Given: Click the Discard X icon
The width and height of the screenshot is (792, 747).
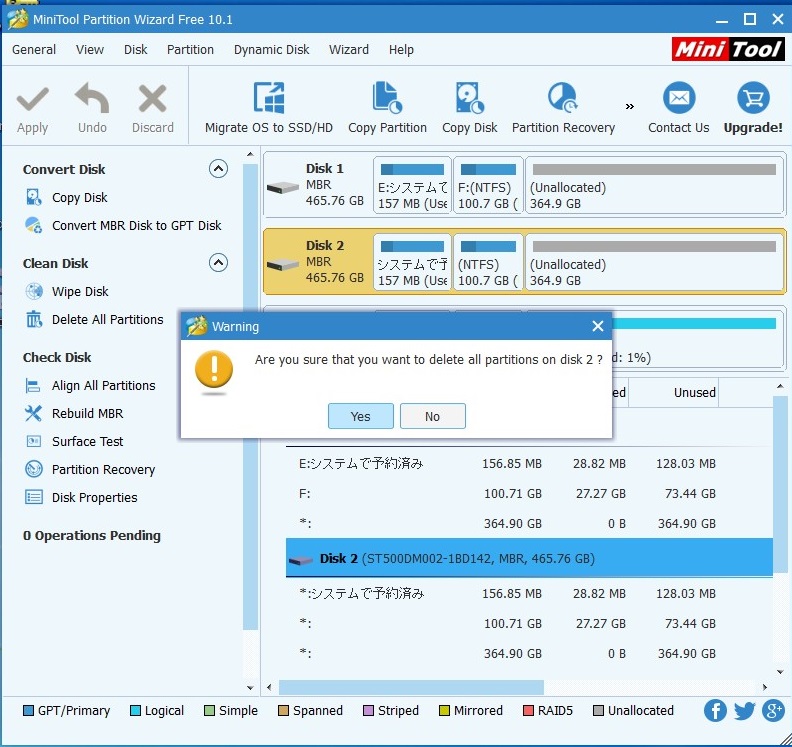Looking at the screenshot, I should point(153,98).
